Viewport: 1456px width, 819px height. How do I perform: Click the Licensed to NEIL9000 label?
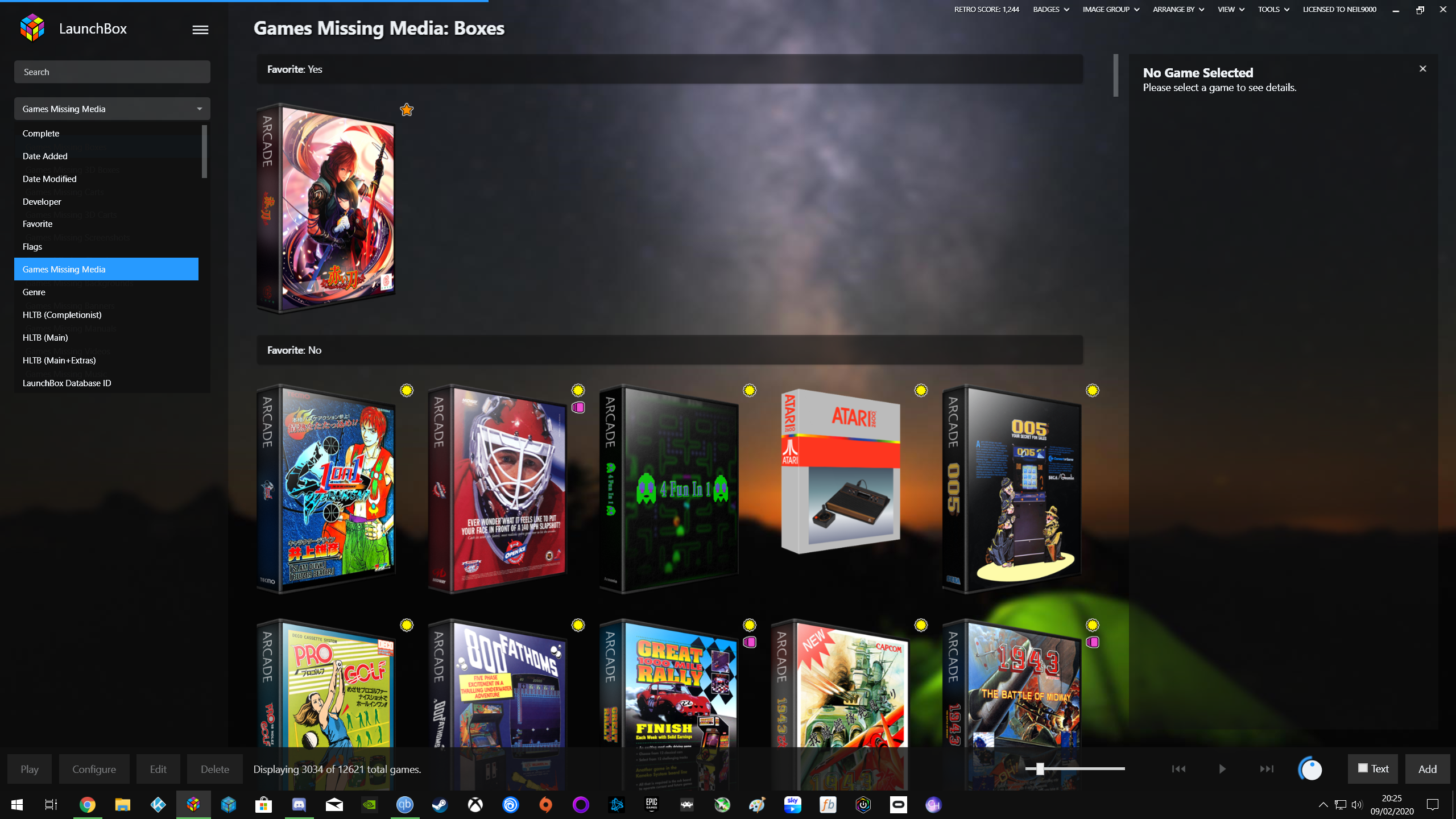pyautogui.click(x=1339, y=10)
